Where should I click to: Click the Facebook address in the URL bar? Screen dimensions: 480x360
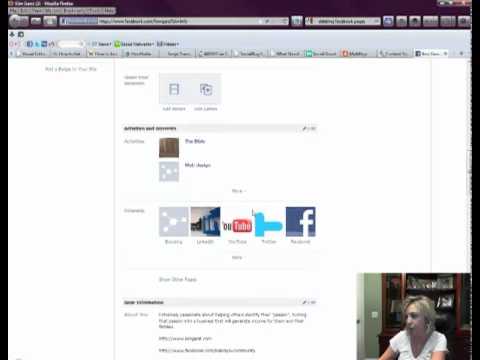click(x=143, y=21)
